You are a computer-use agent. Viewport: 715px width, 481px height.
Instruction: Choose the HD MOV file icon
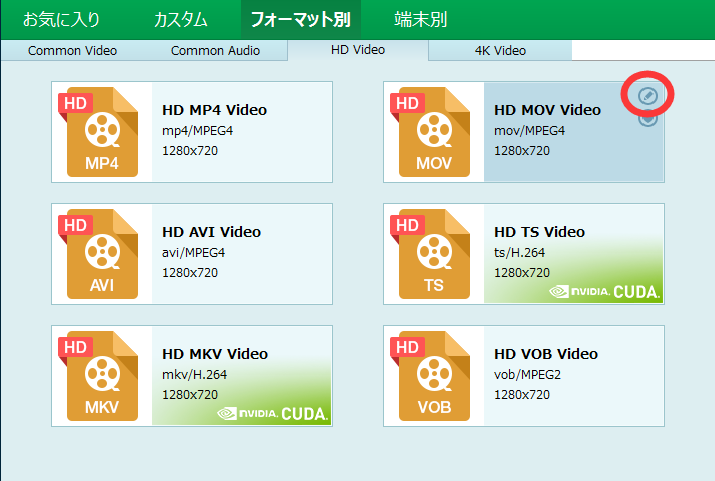tap(430, 132)
